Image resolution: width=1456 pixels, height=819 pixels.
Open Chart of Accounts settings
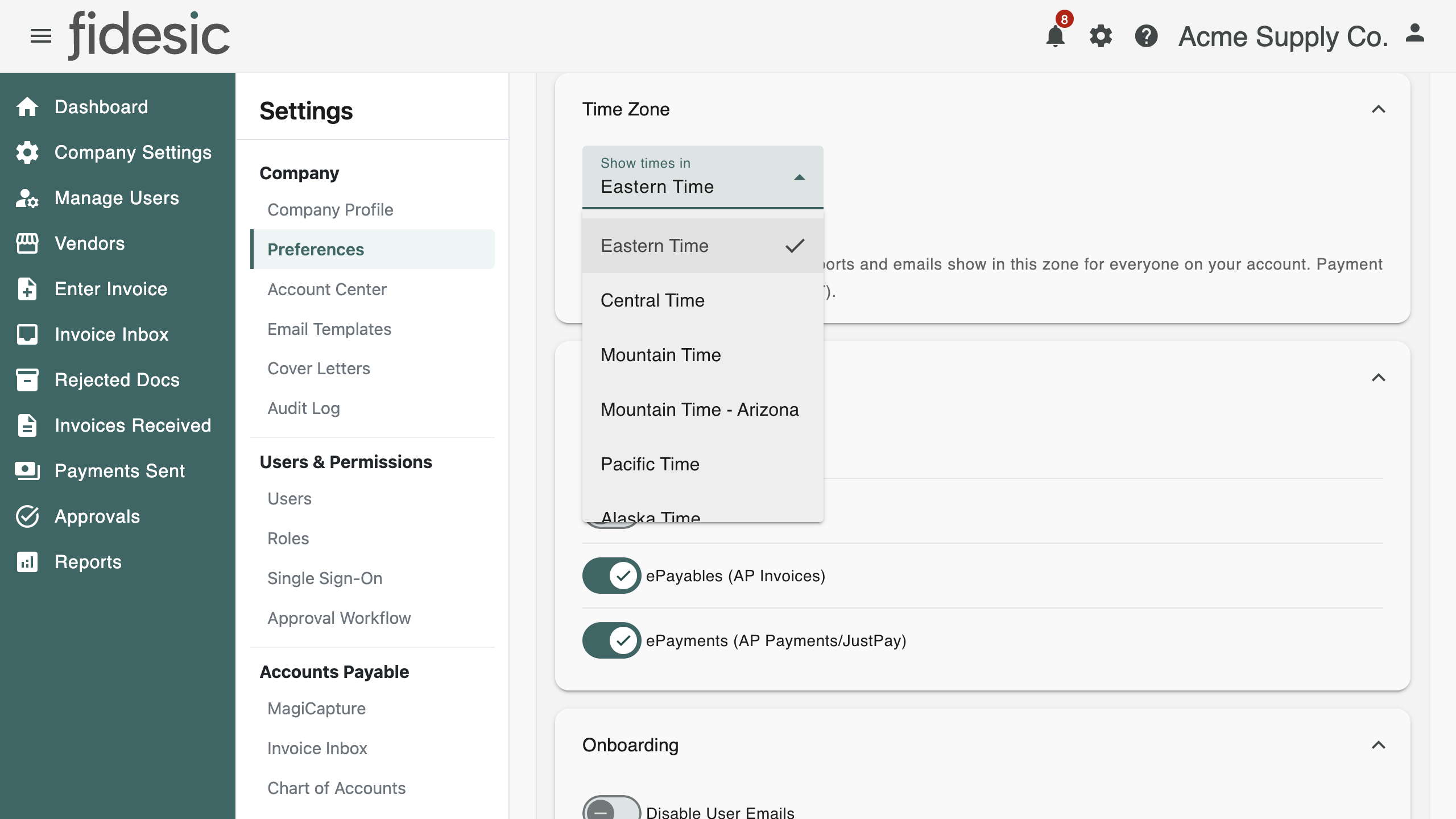[x=336, y=788]
